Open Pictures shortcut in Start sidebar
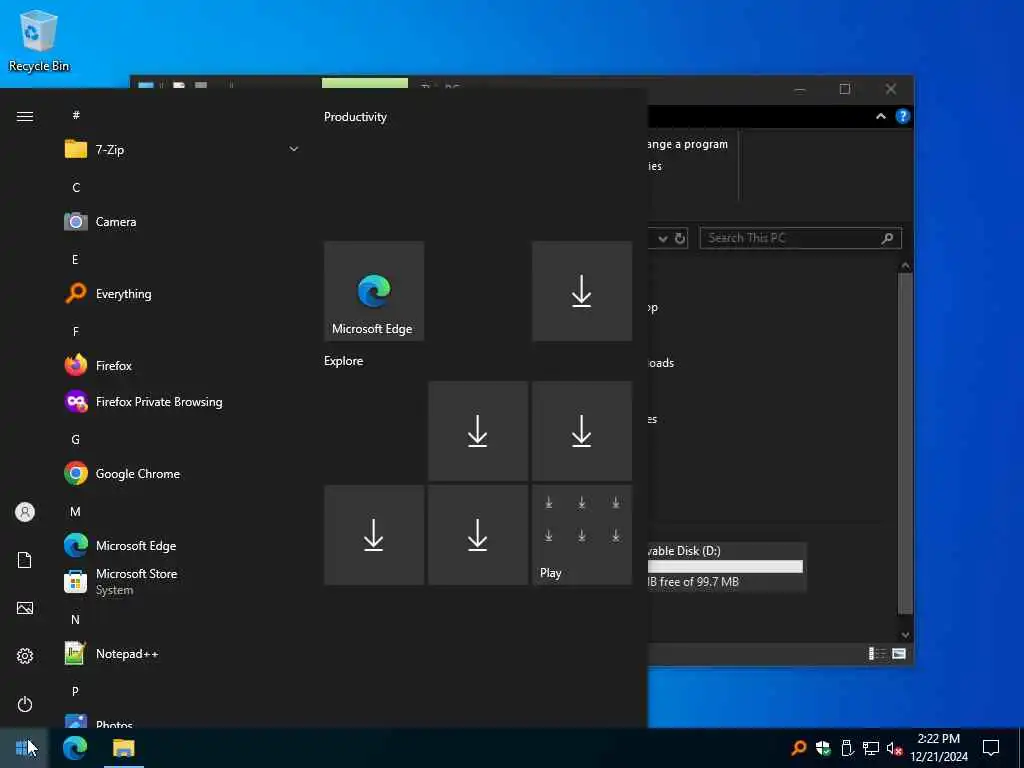This screenshot has height=768, width=1024. pyautogui.click(x=25, y=608)
